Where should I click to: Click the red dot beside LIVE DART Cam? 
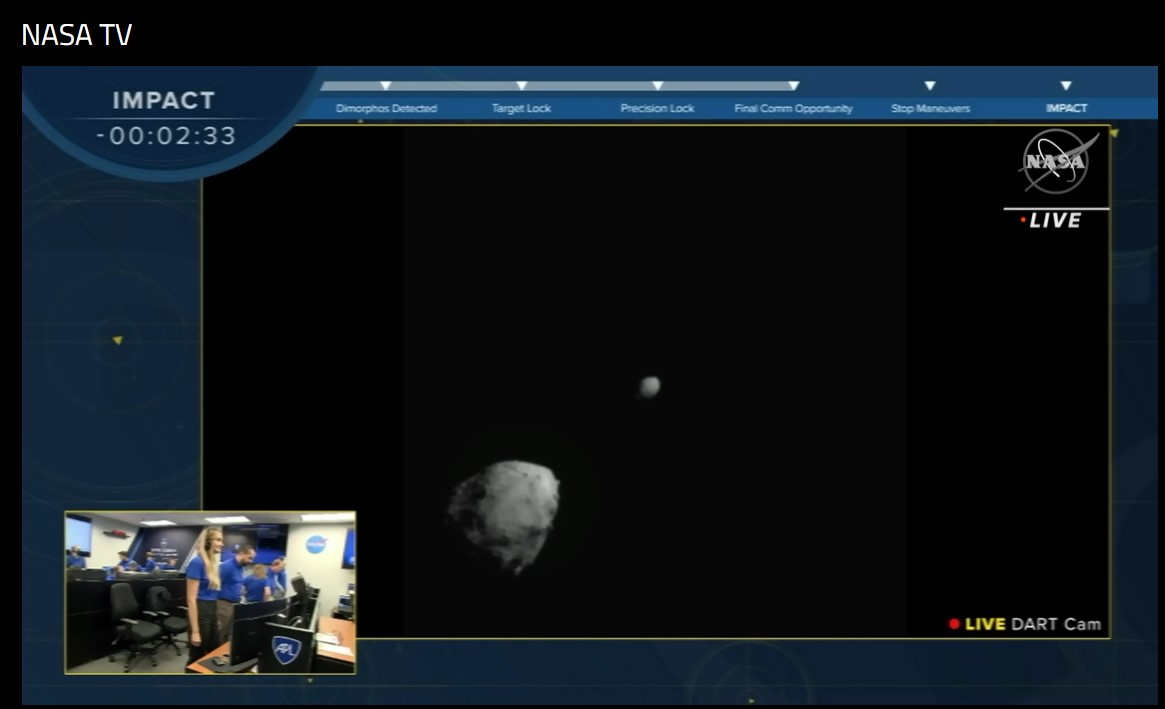(954, 624)
